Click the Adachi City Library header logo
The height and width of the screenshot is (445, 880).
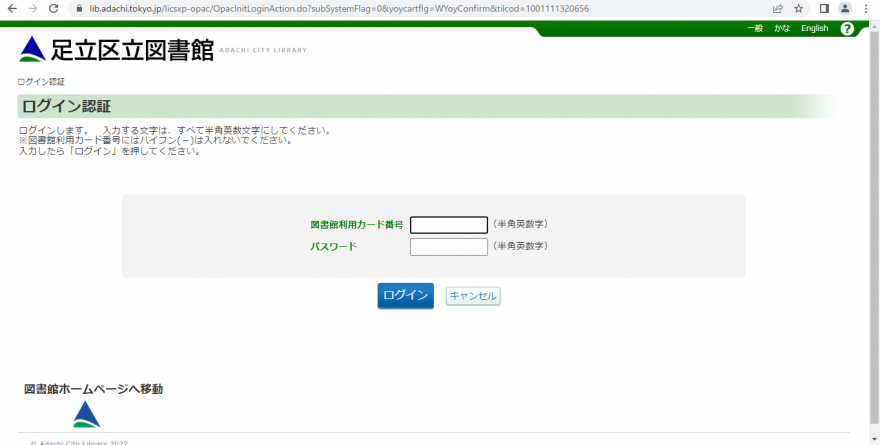click(116, 49)
